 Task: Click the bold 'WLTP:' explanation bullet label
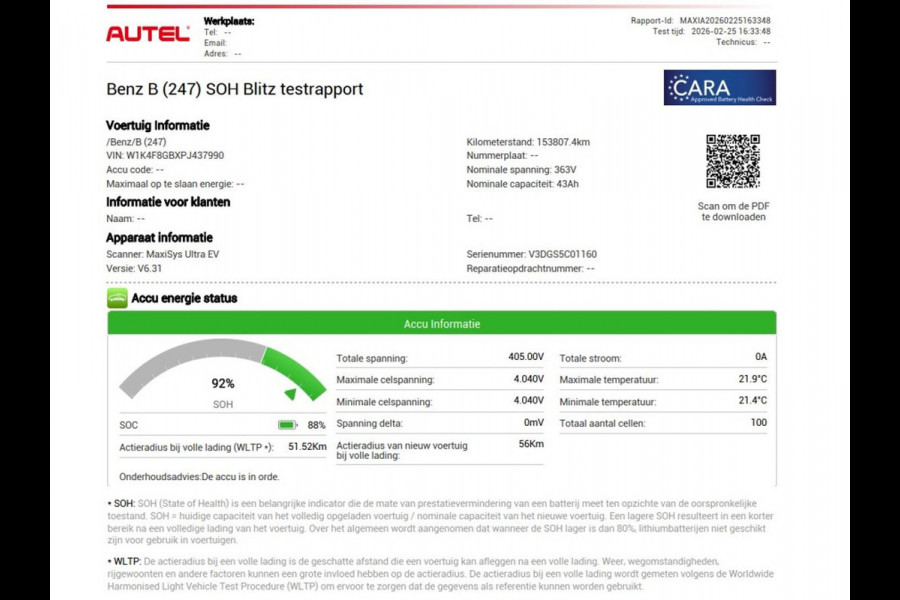(x=127, y=562)
